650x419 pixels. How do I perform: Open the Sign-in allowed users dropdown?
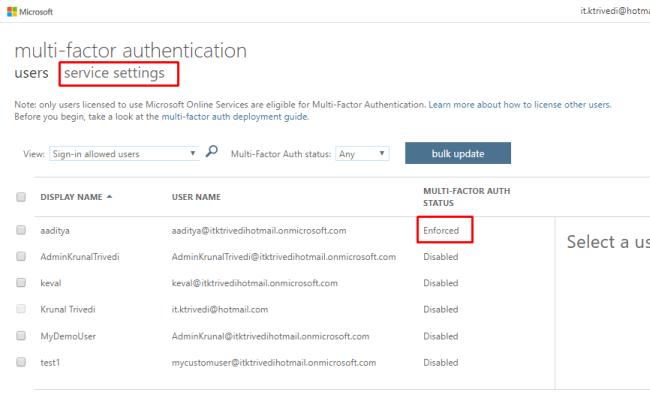pyautogui.click(x=124, y=154)
